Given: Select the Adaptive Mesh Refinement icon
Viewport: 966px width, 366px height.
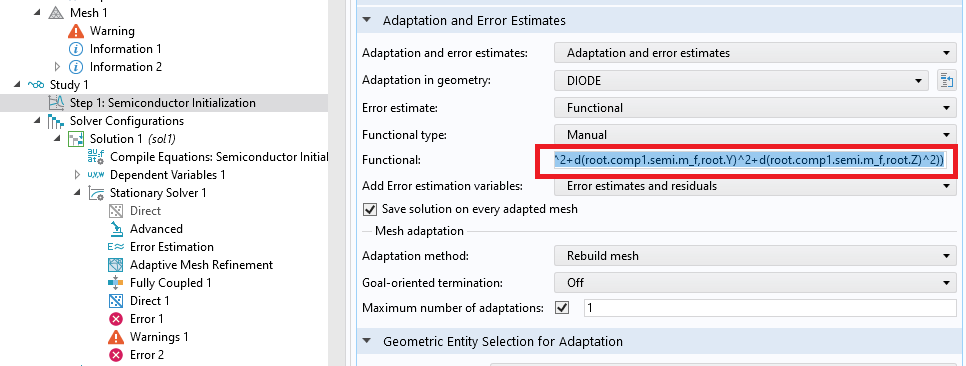Looking at the screenshot, I should pyautogui.click(x=116, y=265).
